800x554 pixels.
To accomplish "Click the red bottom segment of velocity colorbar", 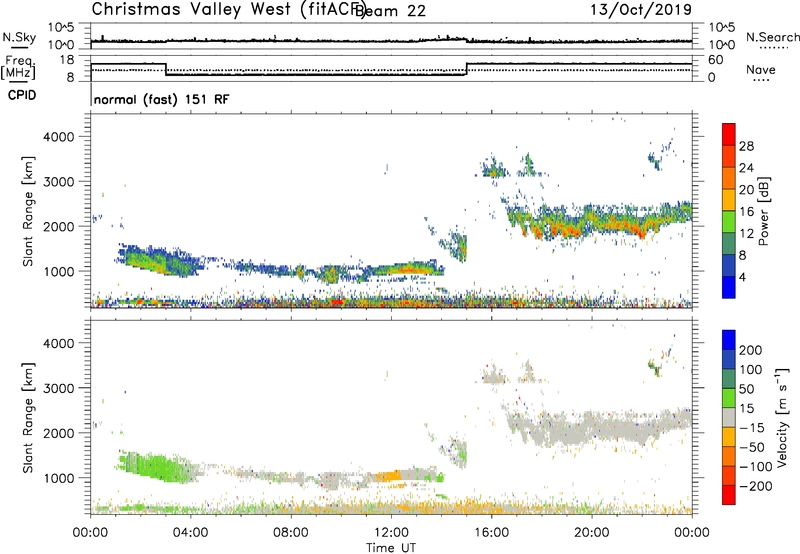I will point(729,495).
